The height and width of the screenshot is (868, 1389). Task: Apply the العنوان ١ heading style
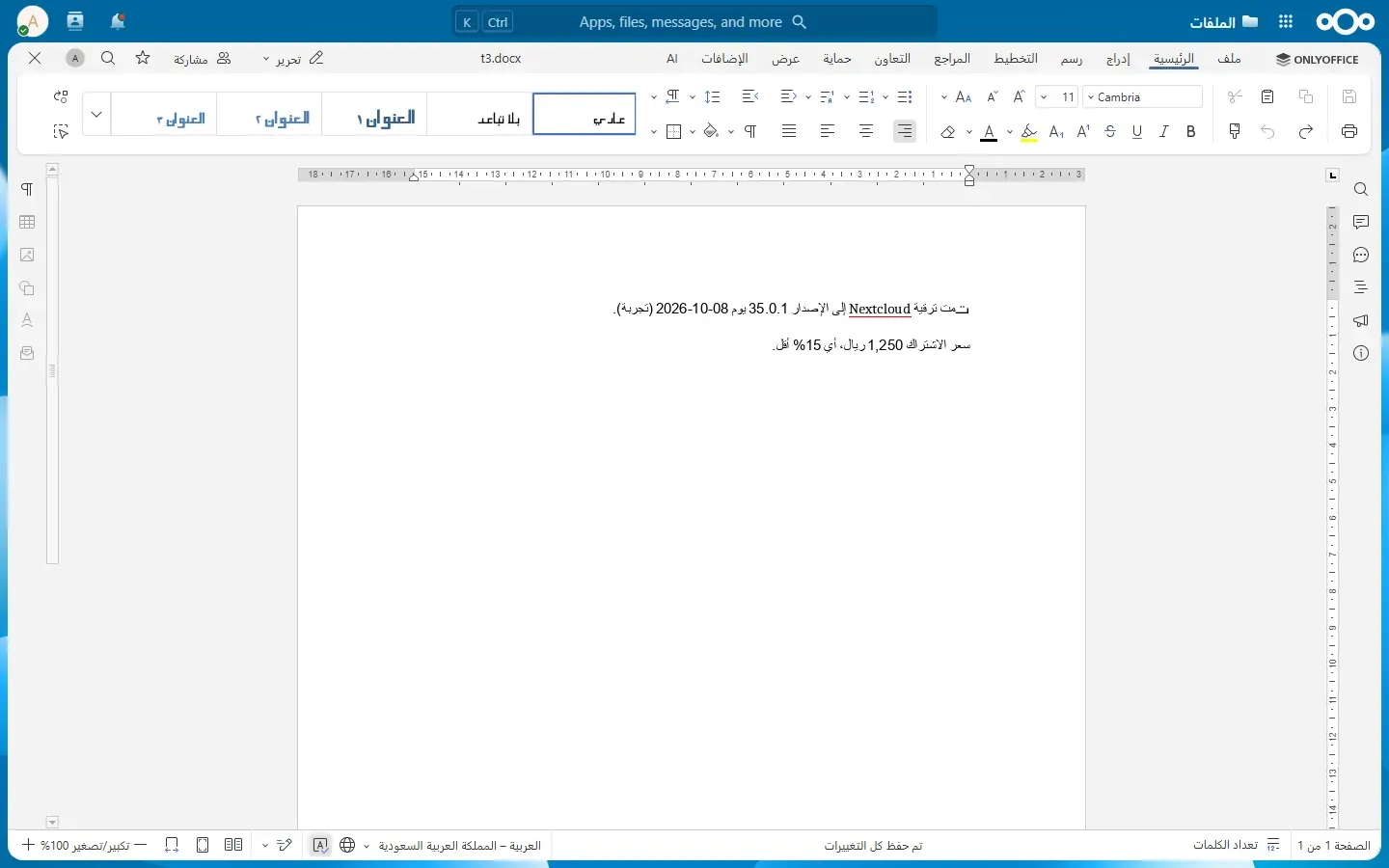(x=374, y=114)
